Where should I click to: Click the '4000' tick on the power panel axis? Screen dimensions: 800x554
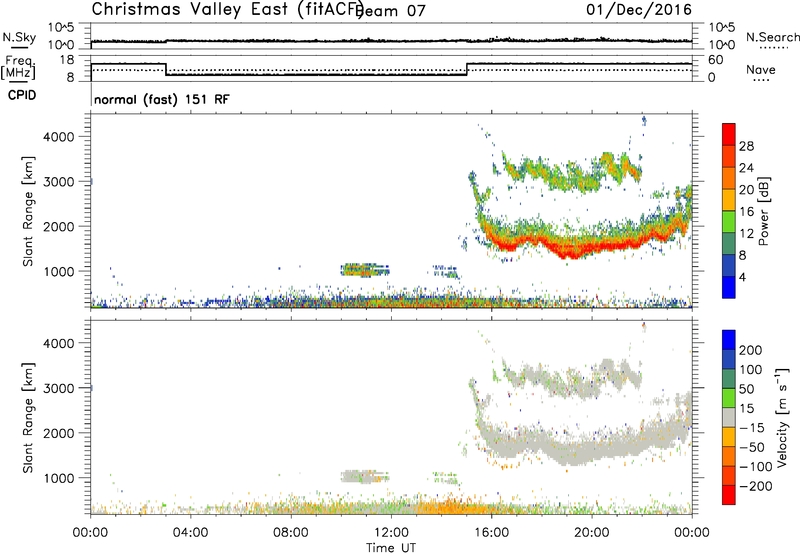click(x=58, y=137)
